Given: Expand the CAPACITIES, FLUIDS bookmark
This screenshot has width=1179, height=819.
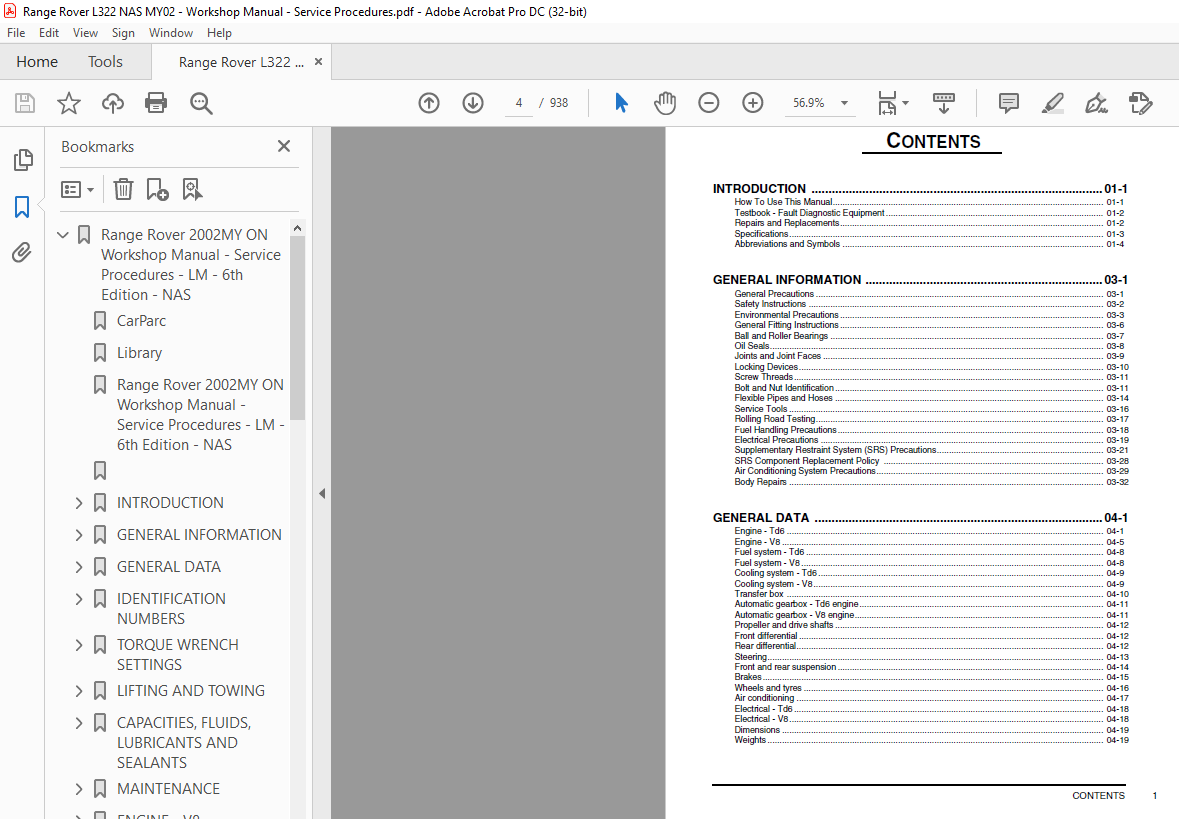Looking at the screenshot, I should [79, 723].
